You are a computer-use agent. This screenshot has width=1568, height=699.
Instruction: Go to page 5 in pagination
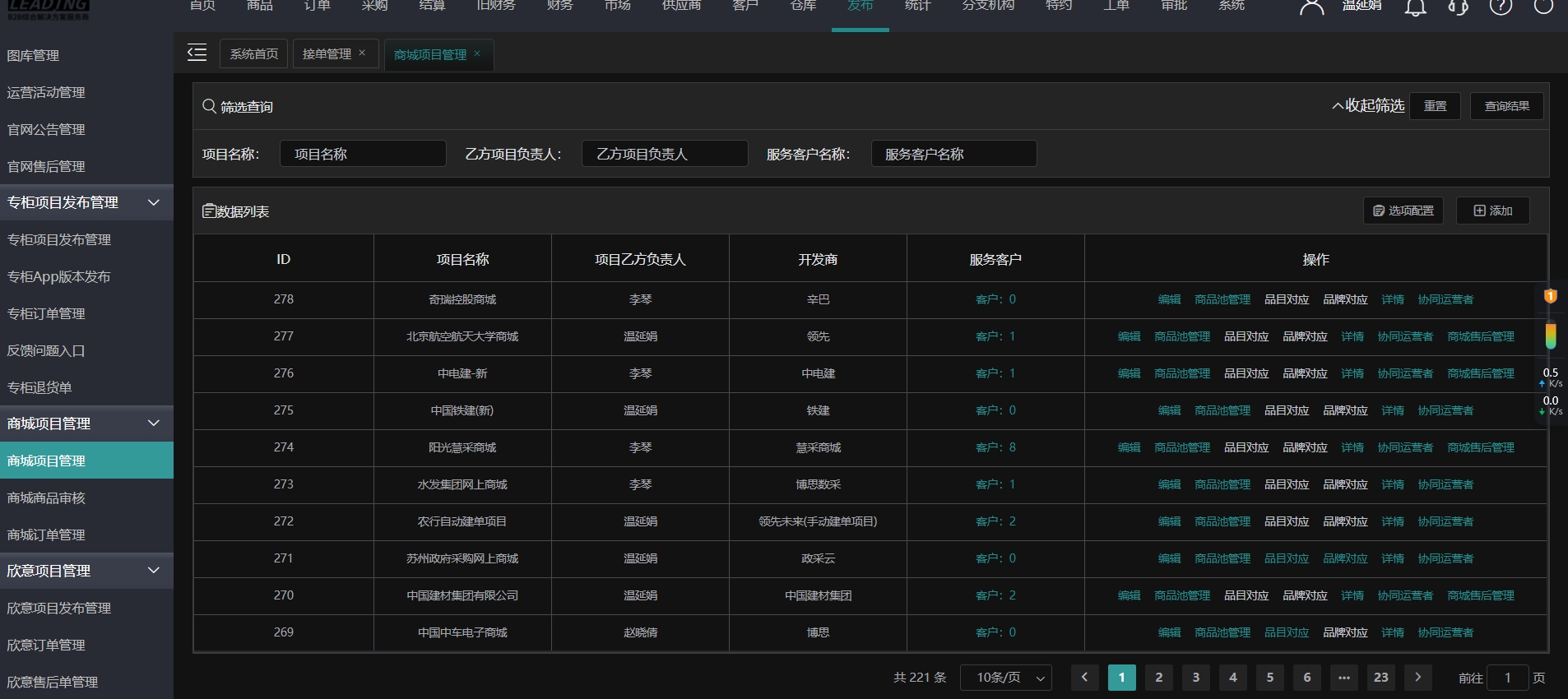click(1269, 678)
